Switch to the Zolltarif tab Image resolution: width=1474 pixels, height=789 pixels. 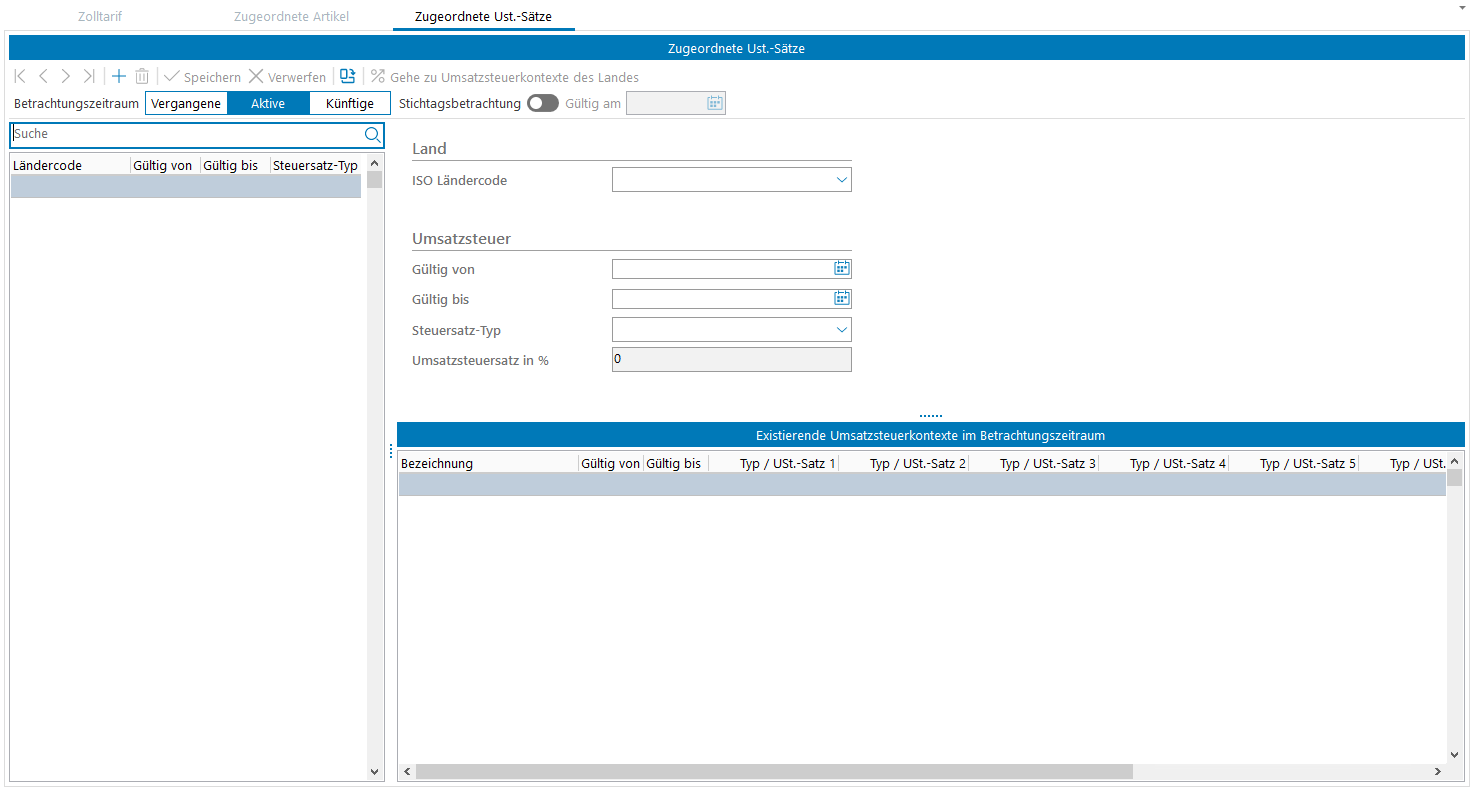(x=100, y=17)
